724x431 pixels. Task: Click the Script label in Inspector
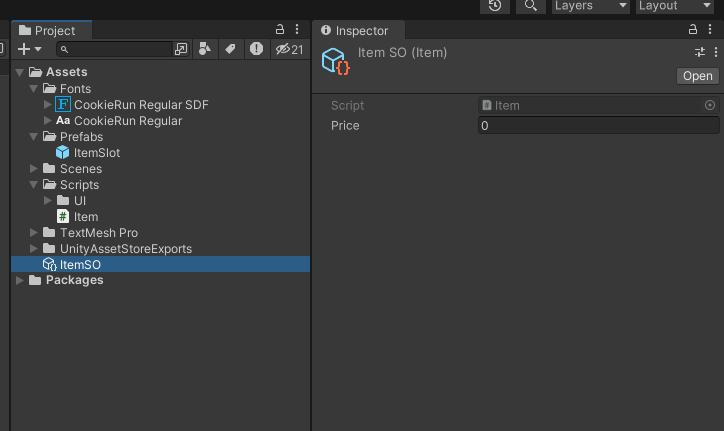point(347,106)
